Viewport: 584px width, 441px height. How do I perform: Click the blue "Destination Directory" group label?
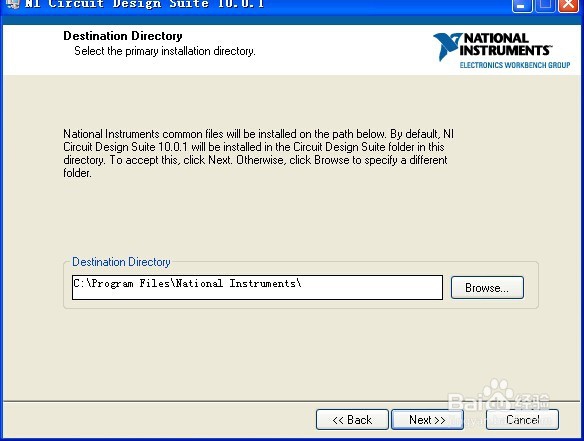(121, 262)
